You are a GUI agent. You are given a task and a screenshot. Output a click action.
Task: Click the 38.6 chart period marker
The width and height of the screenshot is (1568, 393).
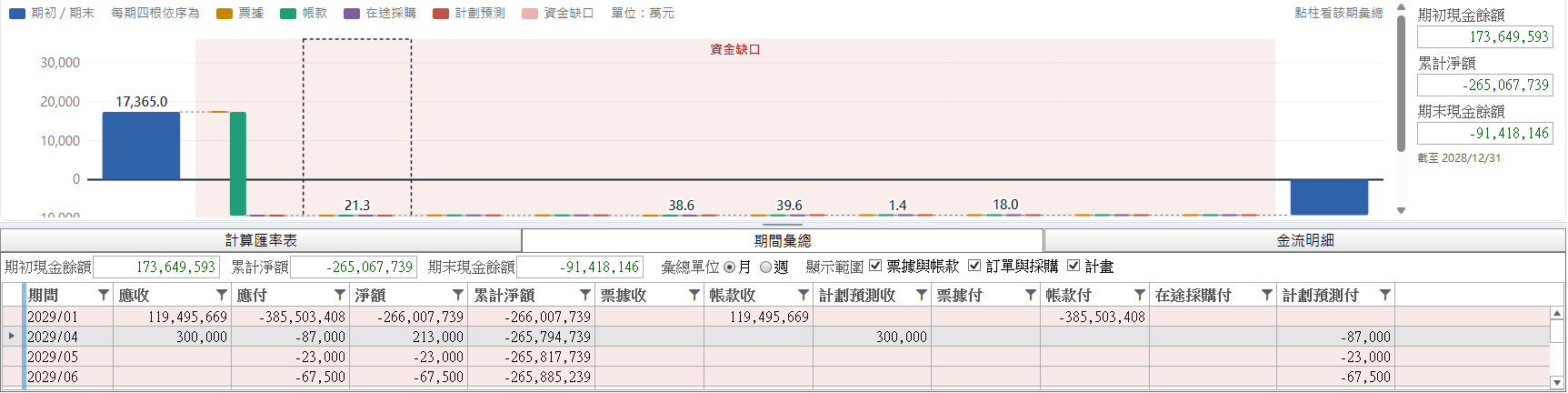(x=681, y=206)
